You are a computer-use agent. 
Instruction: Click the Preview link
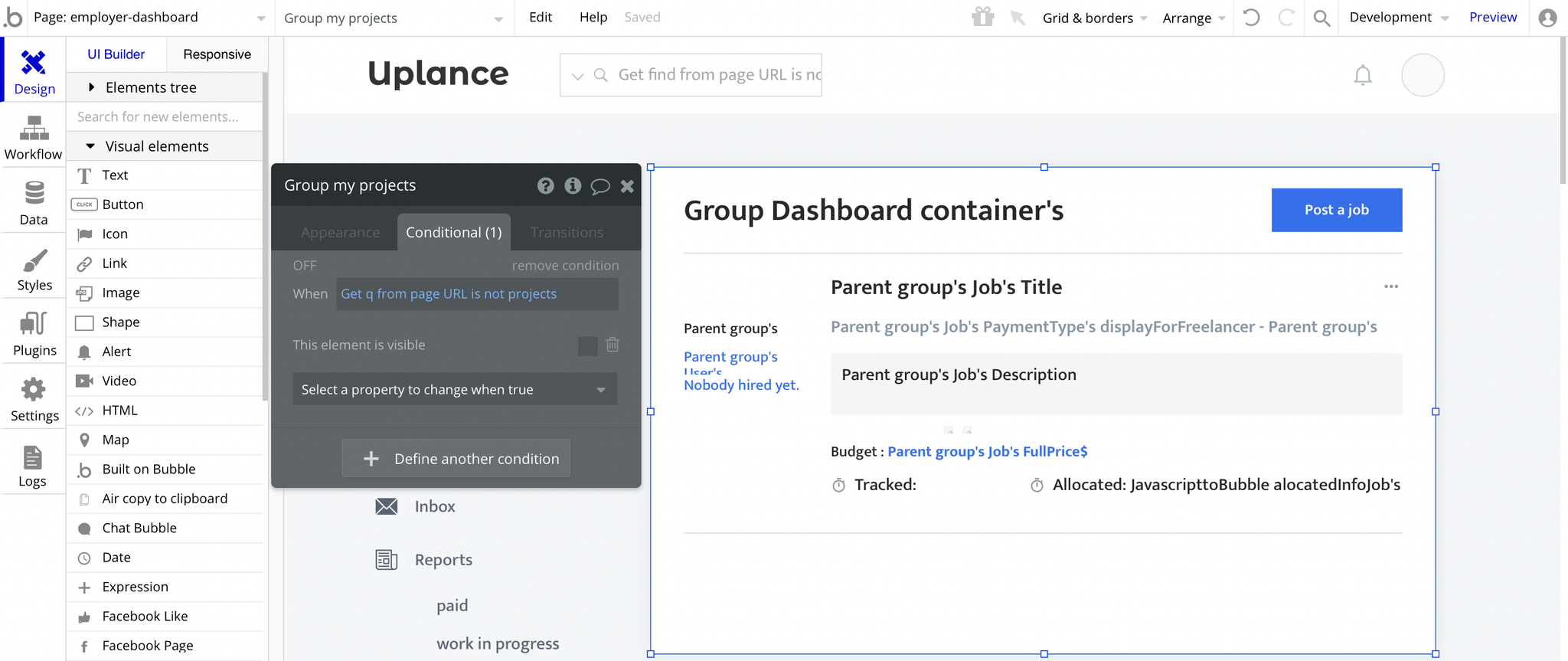1493,17
